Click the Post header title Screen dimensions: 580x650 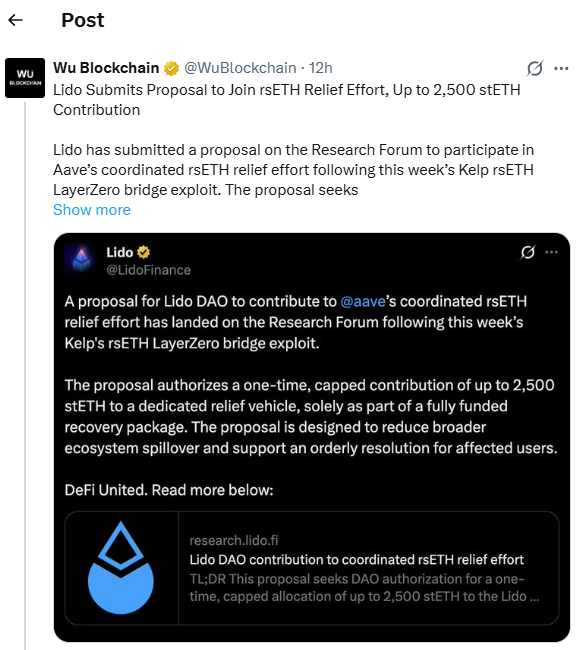83,20
